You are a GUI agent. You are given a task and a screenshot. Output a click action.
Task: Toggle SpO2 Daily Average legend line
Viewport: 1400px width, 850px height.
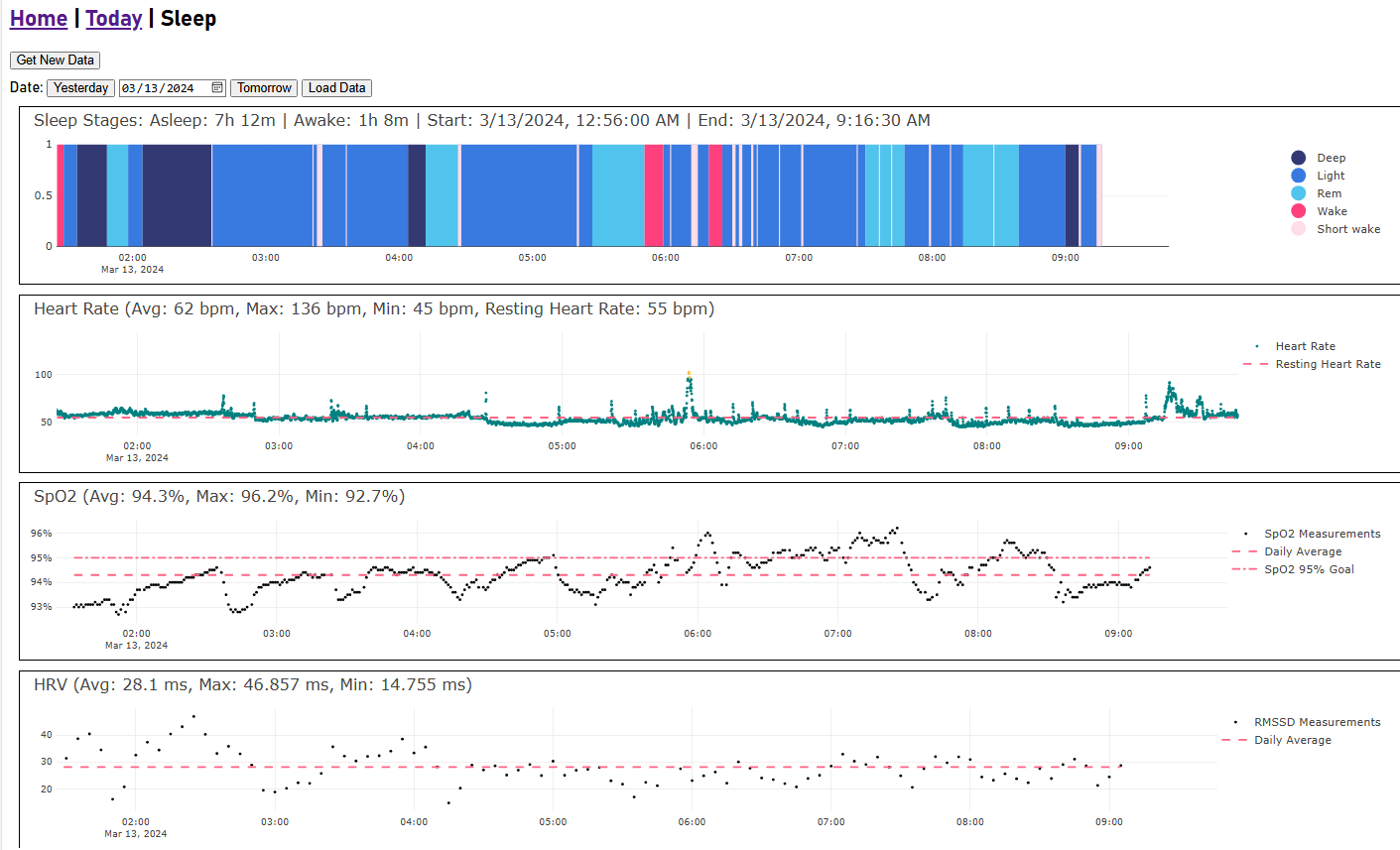1245,551
